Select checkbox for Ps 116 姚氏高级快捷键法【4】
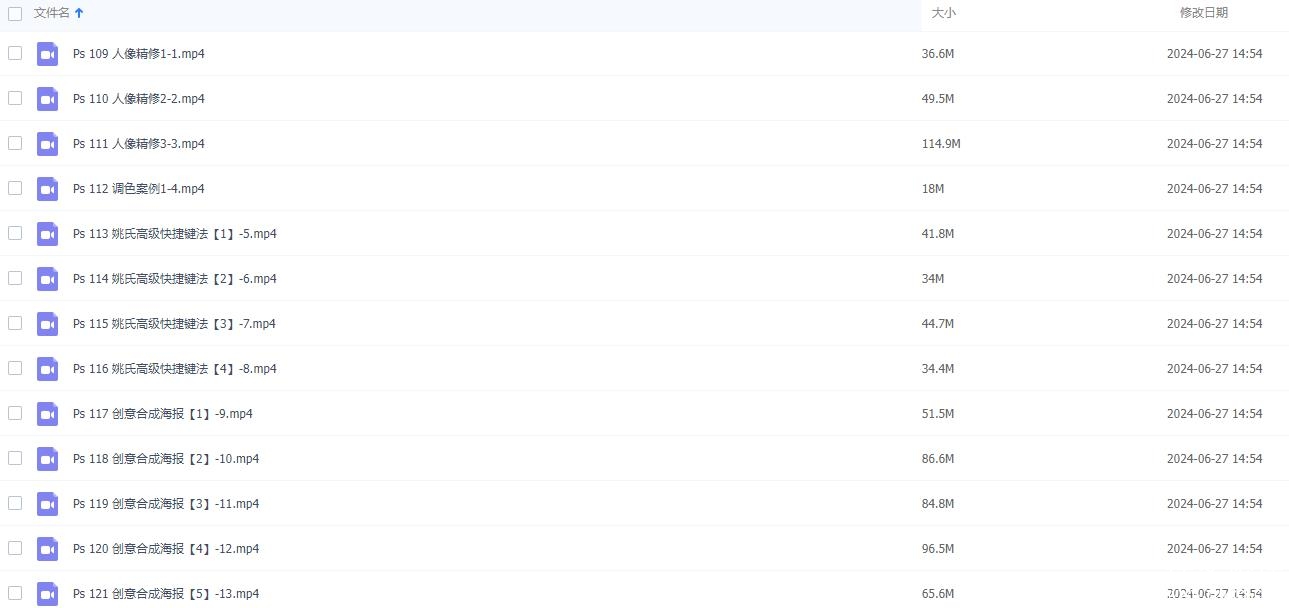 tap(15, 368)
